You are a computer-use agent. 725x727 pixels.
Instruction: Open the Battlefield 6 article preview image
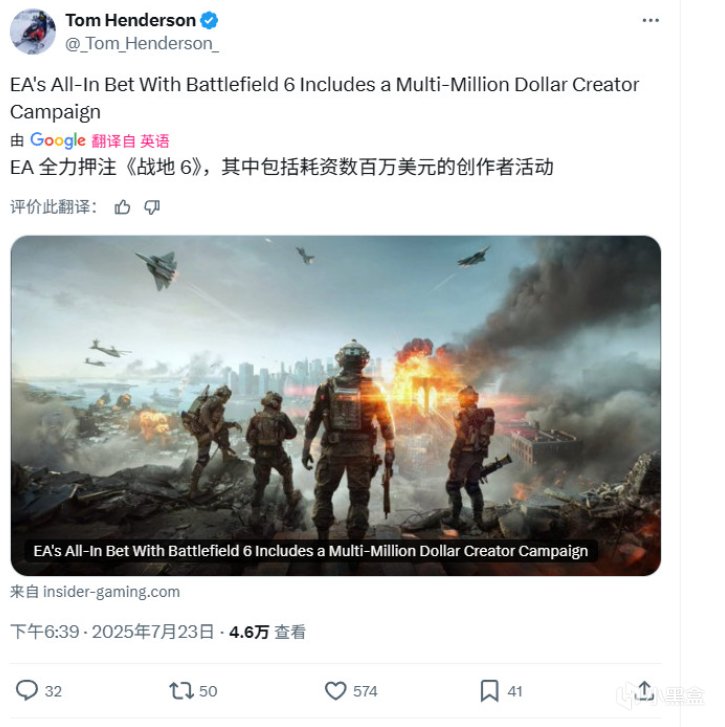pyautogui.click(x=336, y=406)
